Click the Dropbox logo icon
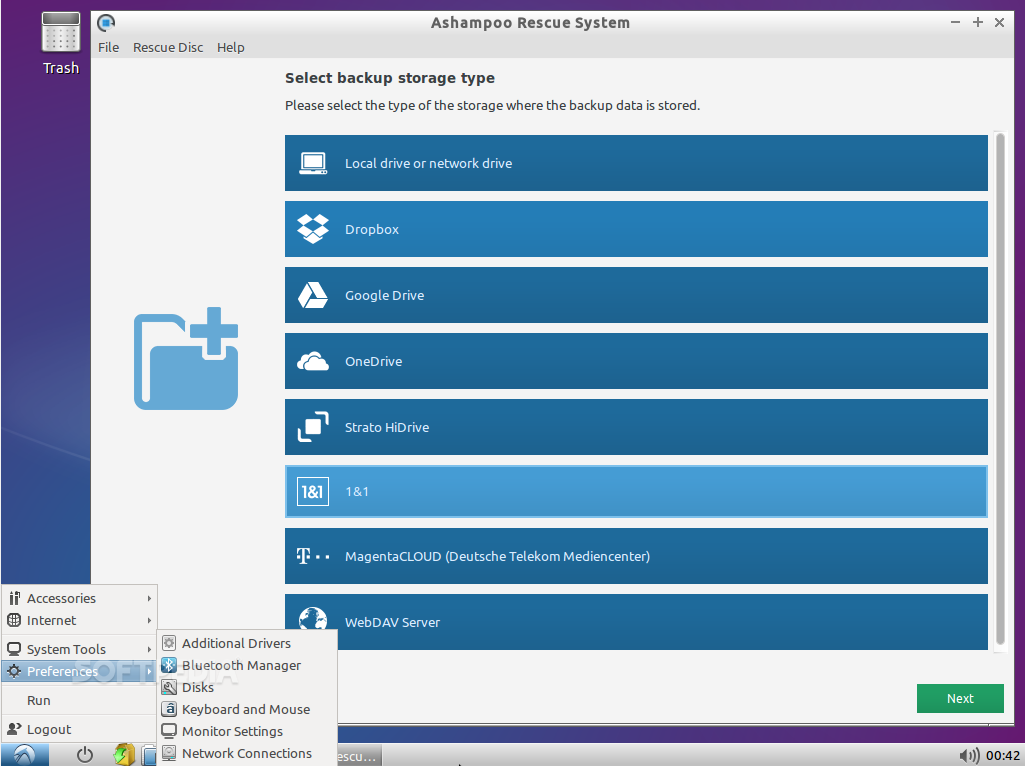Screen dimensions: 1025x766 click(x=313, y=229)
